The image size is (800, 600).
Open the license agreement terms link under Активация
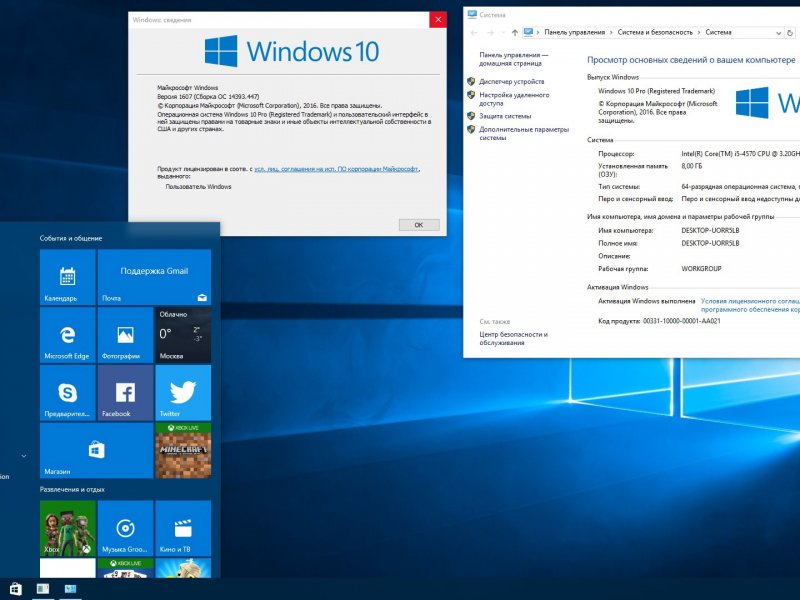pos(750,305)
